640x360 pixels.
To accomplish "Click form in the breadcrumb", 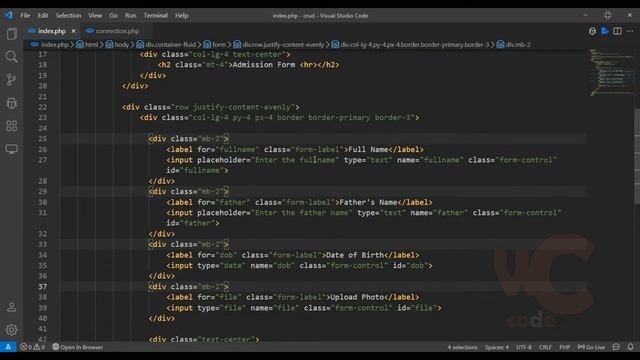I will tap(219, 44).
